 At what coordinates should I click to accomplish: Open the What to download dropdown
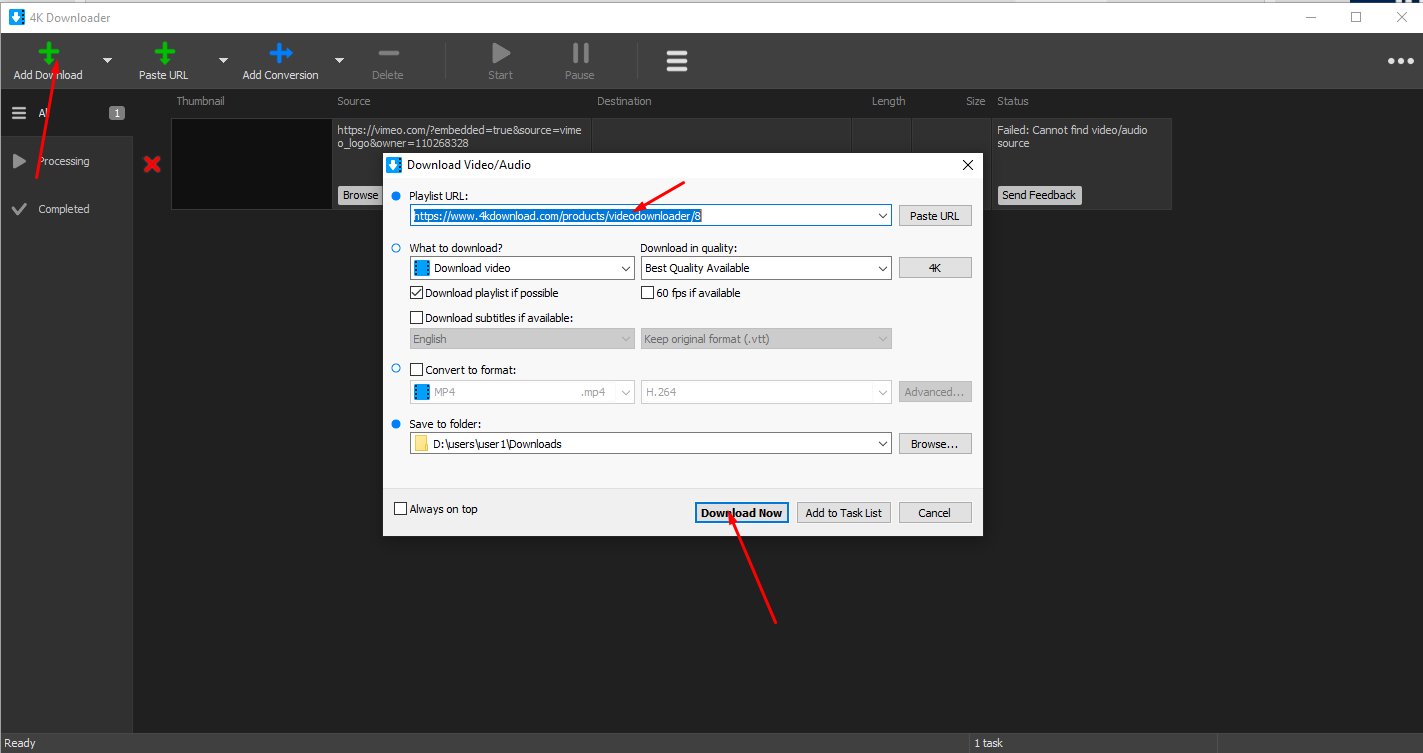click(x=626, y=268)
